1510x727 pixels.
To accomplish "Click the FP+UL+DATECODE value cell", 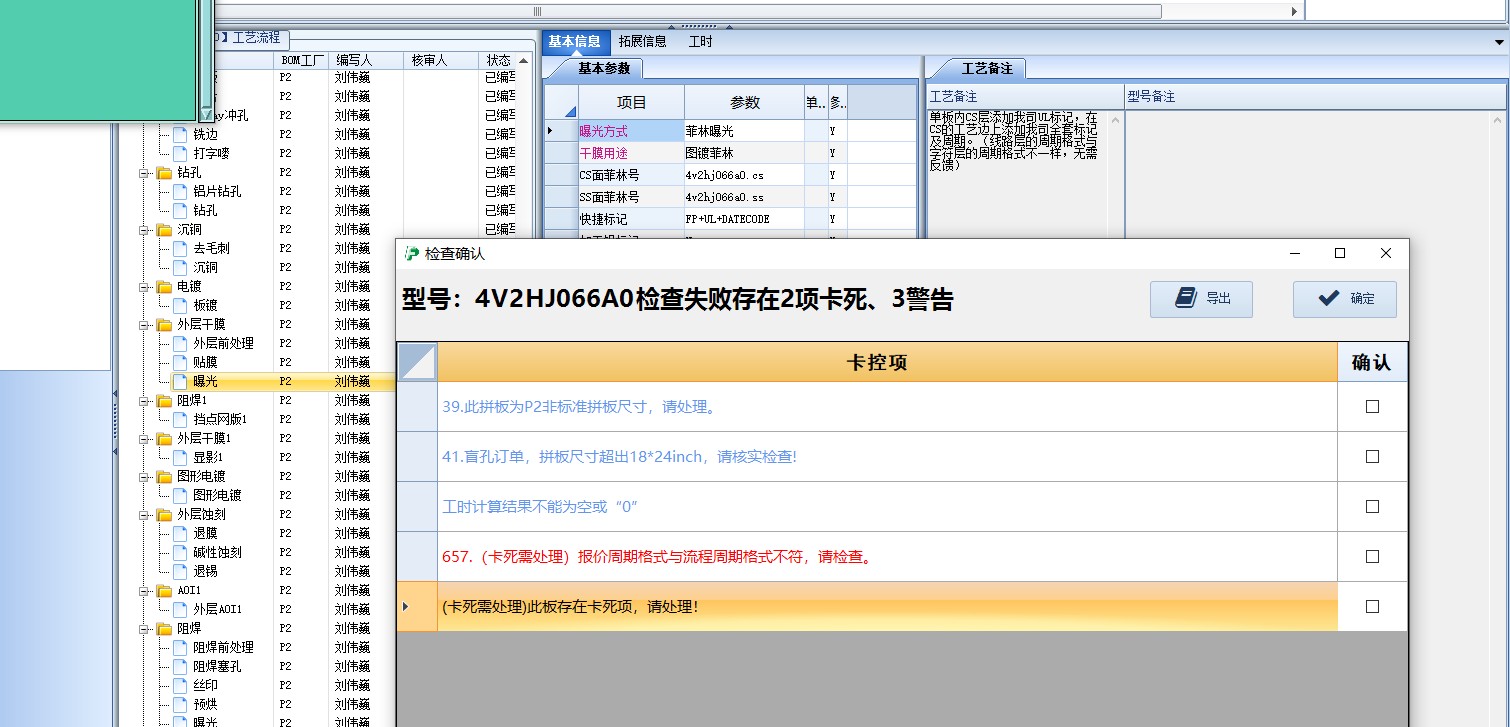I will tap(745, 219).
